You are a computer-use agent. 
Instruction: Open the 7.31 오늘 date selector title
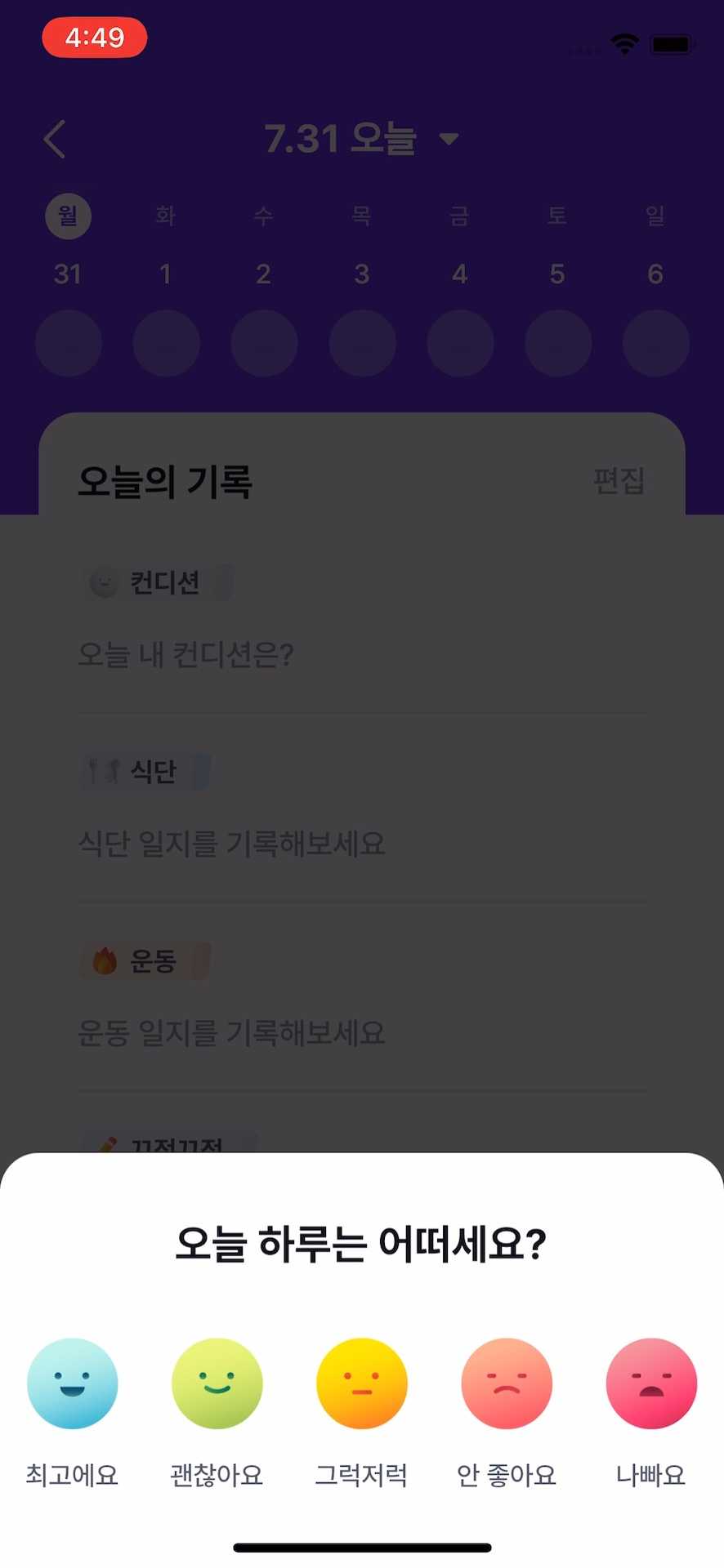click(x=340, y=139)
